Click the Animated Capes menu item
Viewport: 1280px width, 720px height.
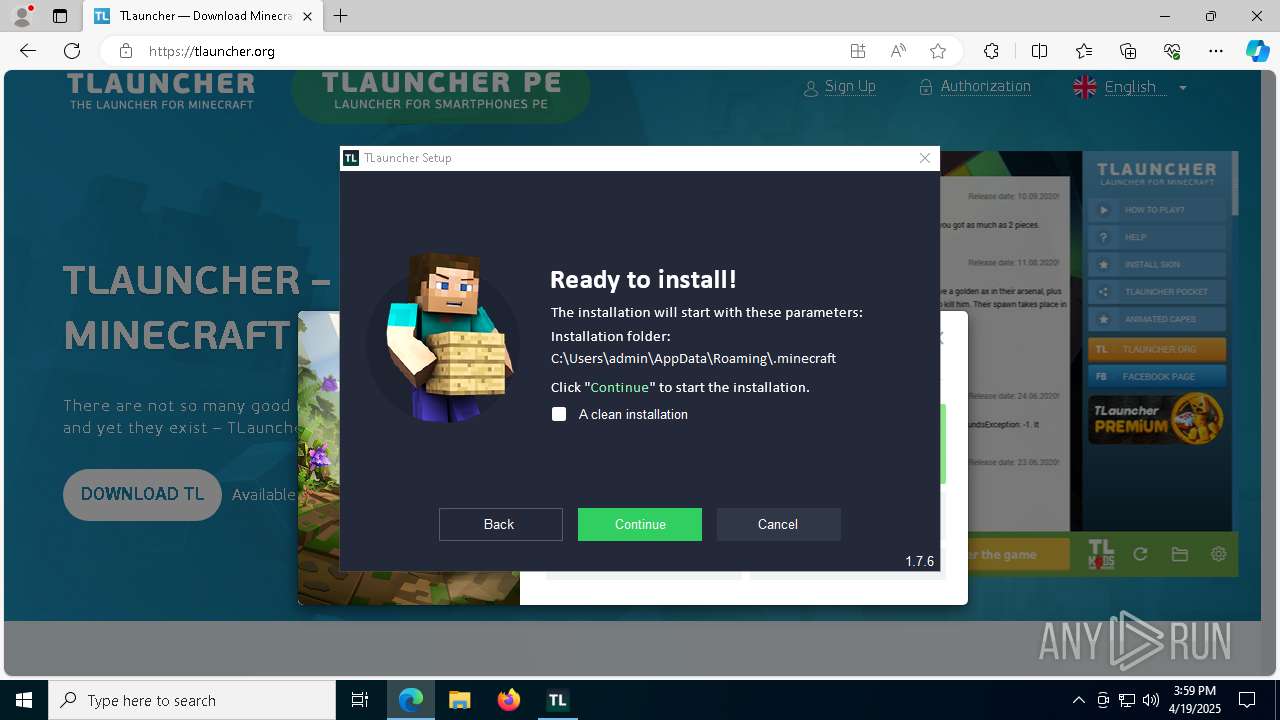click(1156, 320)
